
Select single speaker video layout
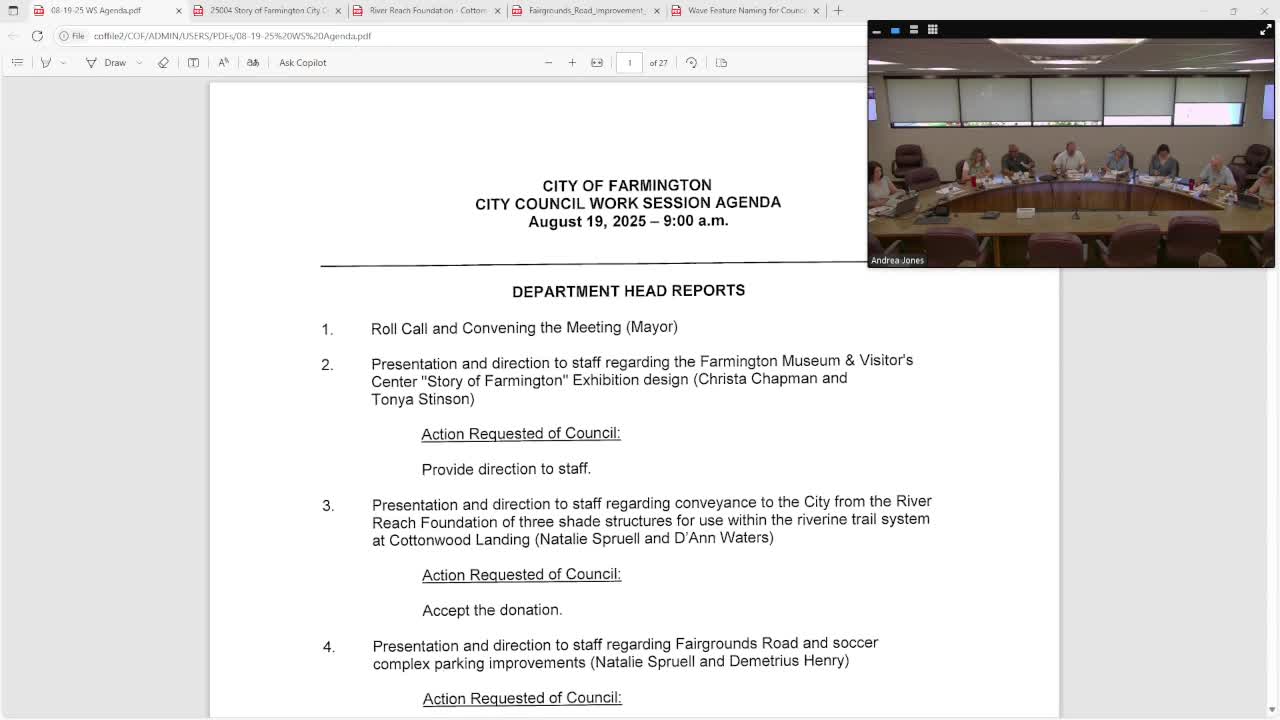coord(895,30)
